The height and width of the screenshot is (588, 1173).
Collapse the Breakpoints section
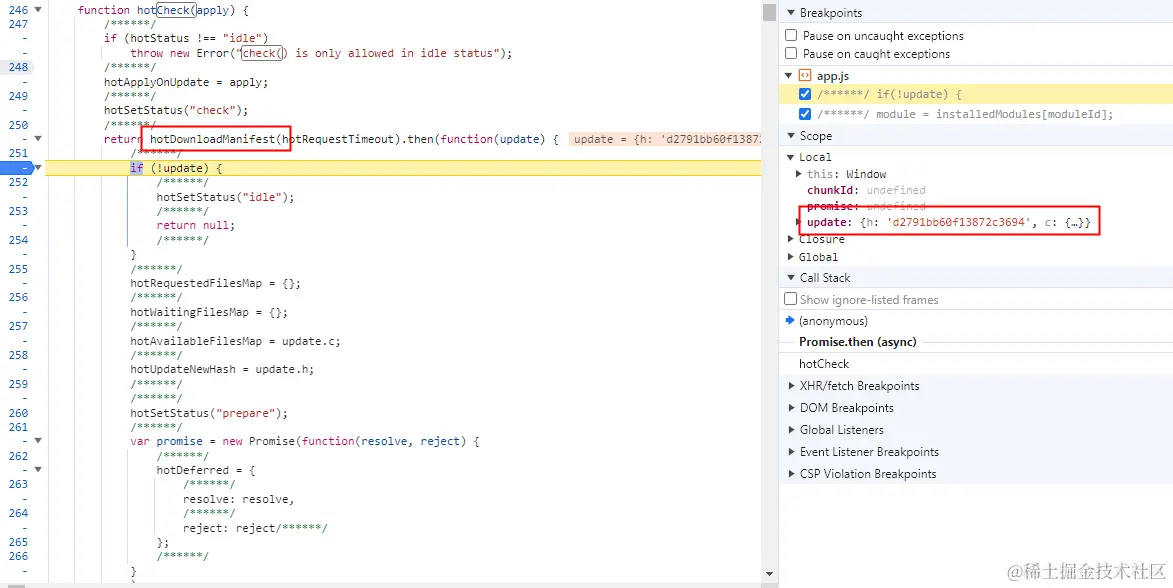coord(789,13)
